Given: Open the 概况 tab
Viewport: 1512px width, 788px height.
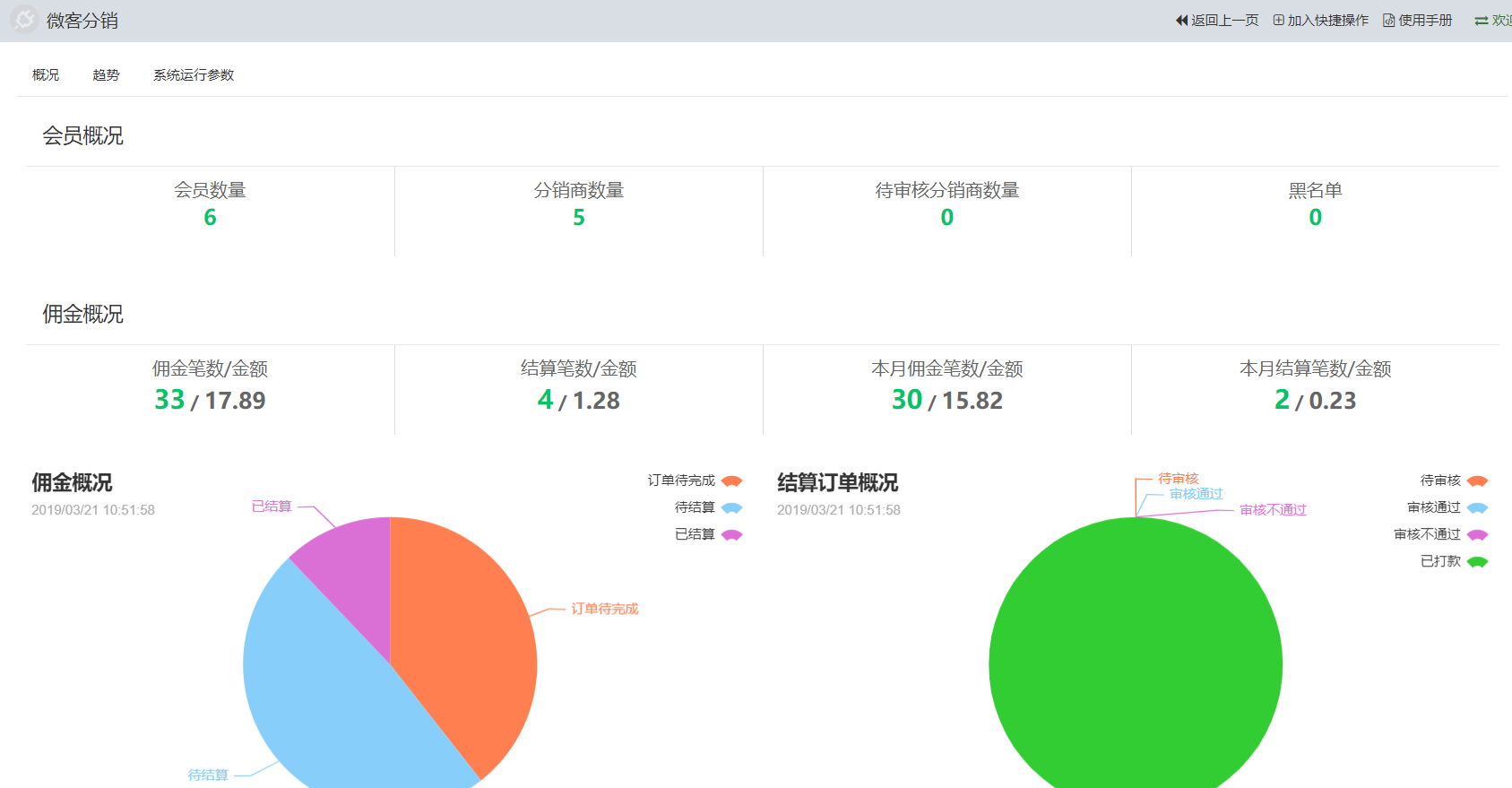Looking at the screenshot, I should [x=46, y=75].
